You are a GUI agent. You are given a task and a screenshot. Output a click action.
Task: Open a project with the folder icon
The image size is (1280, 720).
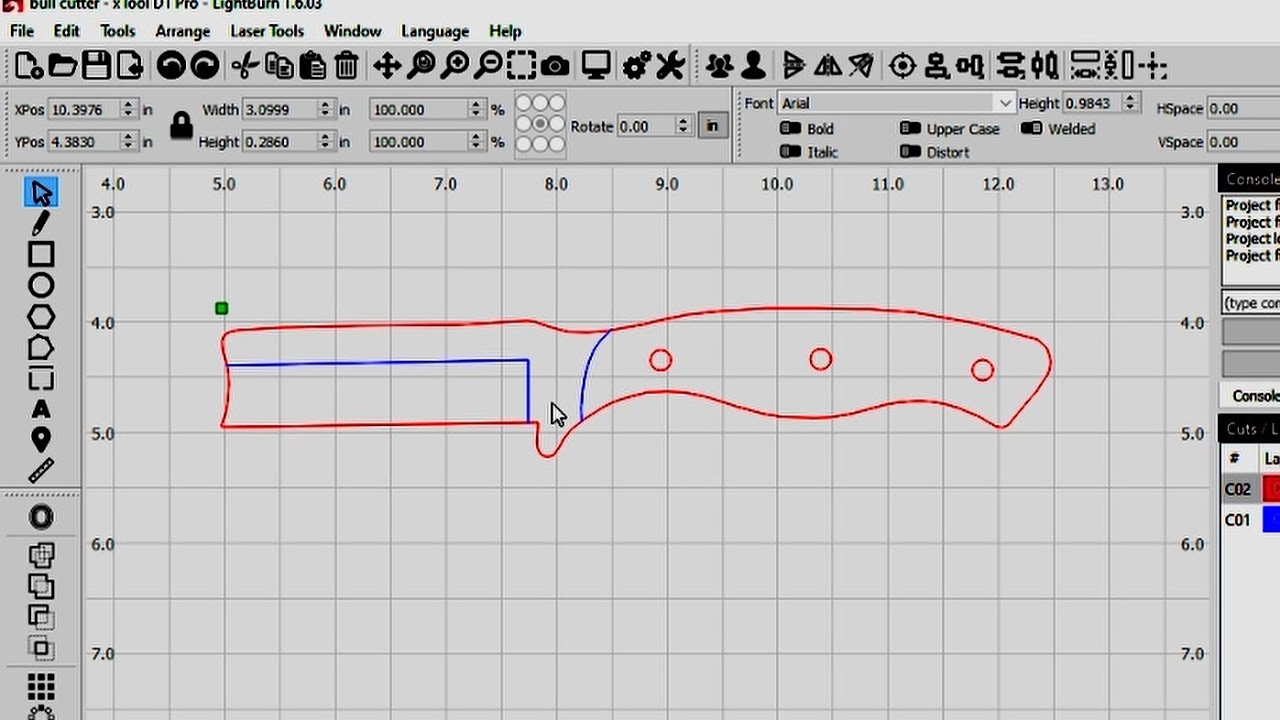[x=62, y=66]
